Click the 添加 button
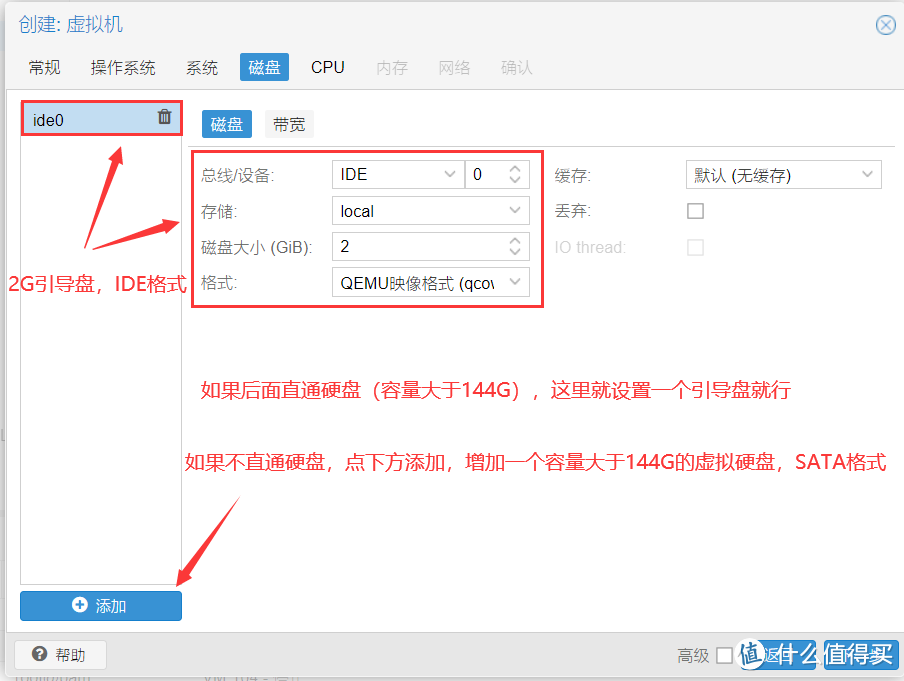 tap(100, 606)
